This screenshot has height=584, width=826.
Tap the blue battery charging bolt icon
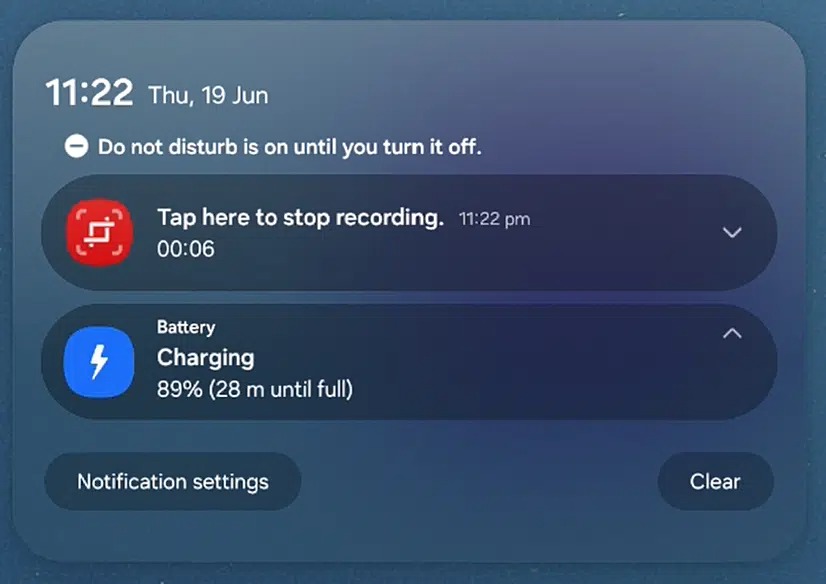[x=99, y=362]
